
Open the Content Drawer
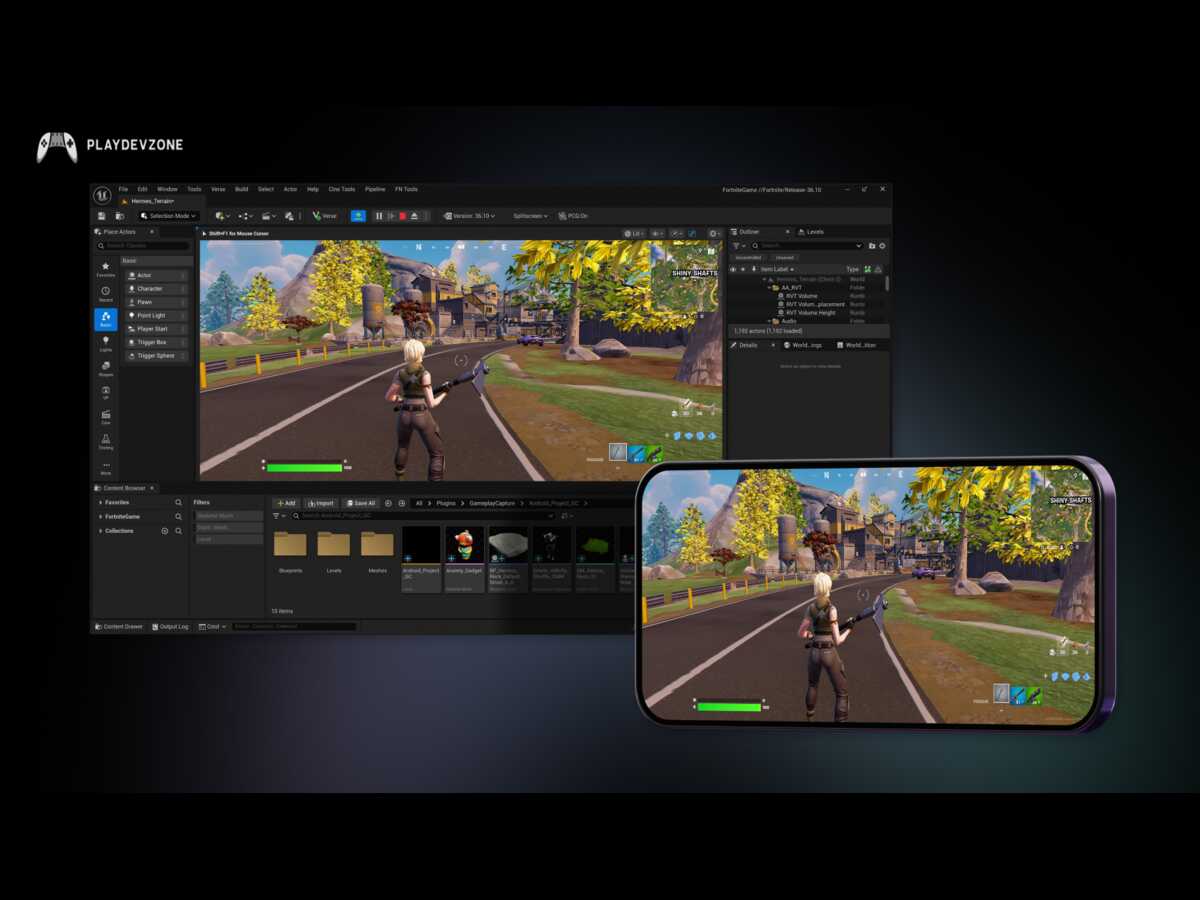[119, 626]
